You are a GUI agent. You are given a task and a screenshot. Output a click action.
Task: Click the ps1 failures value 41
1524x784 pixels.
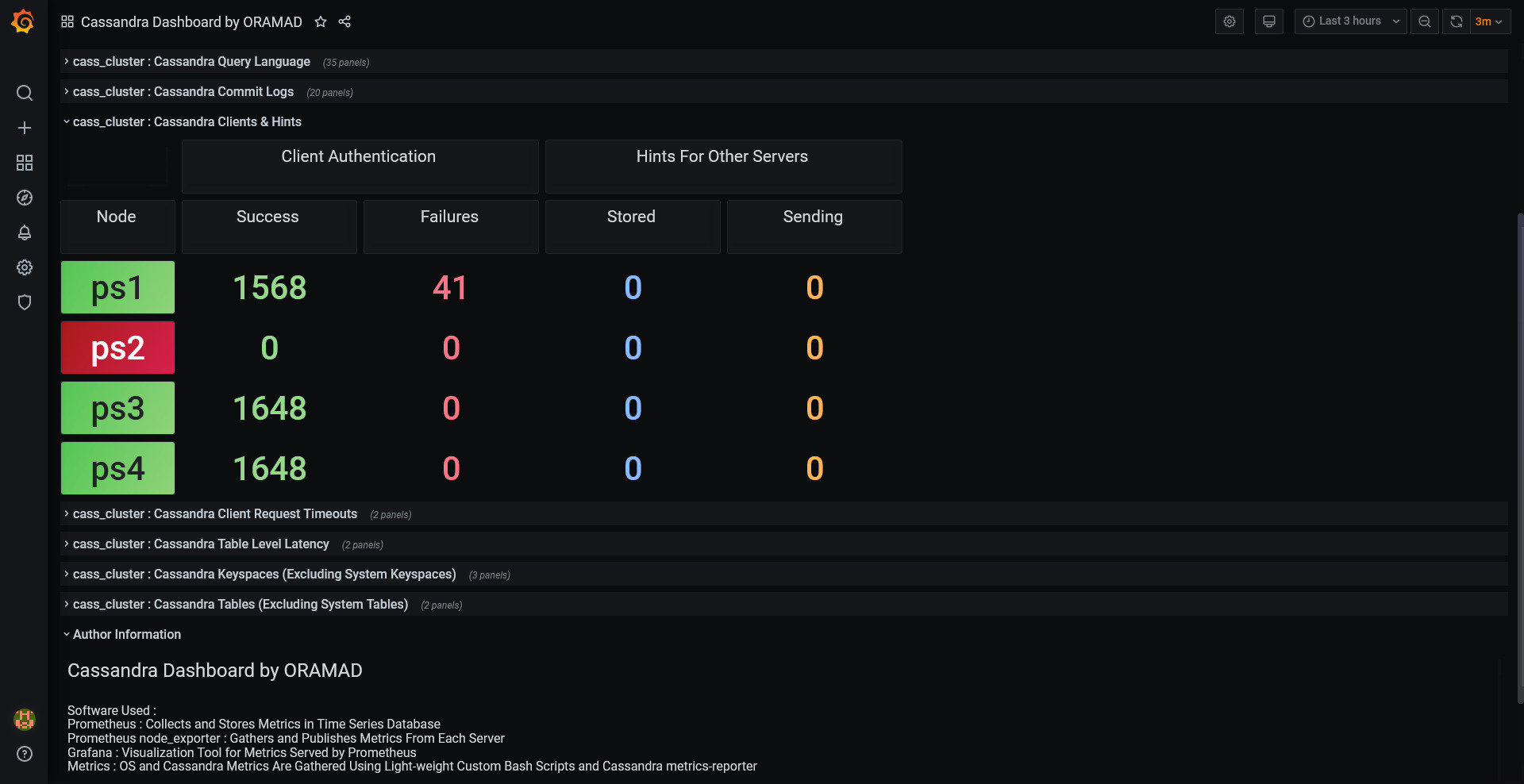tap(451, 287)
